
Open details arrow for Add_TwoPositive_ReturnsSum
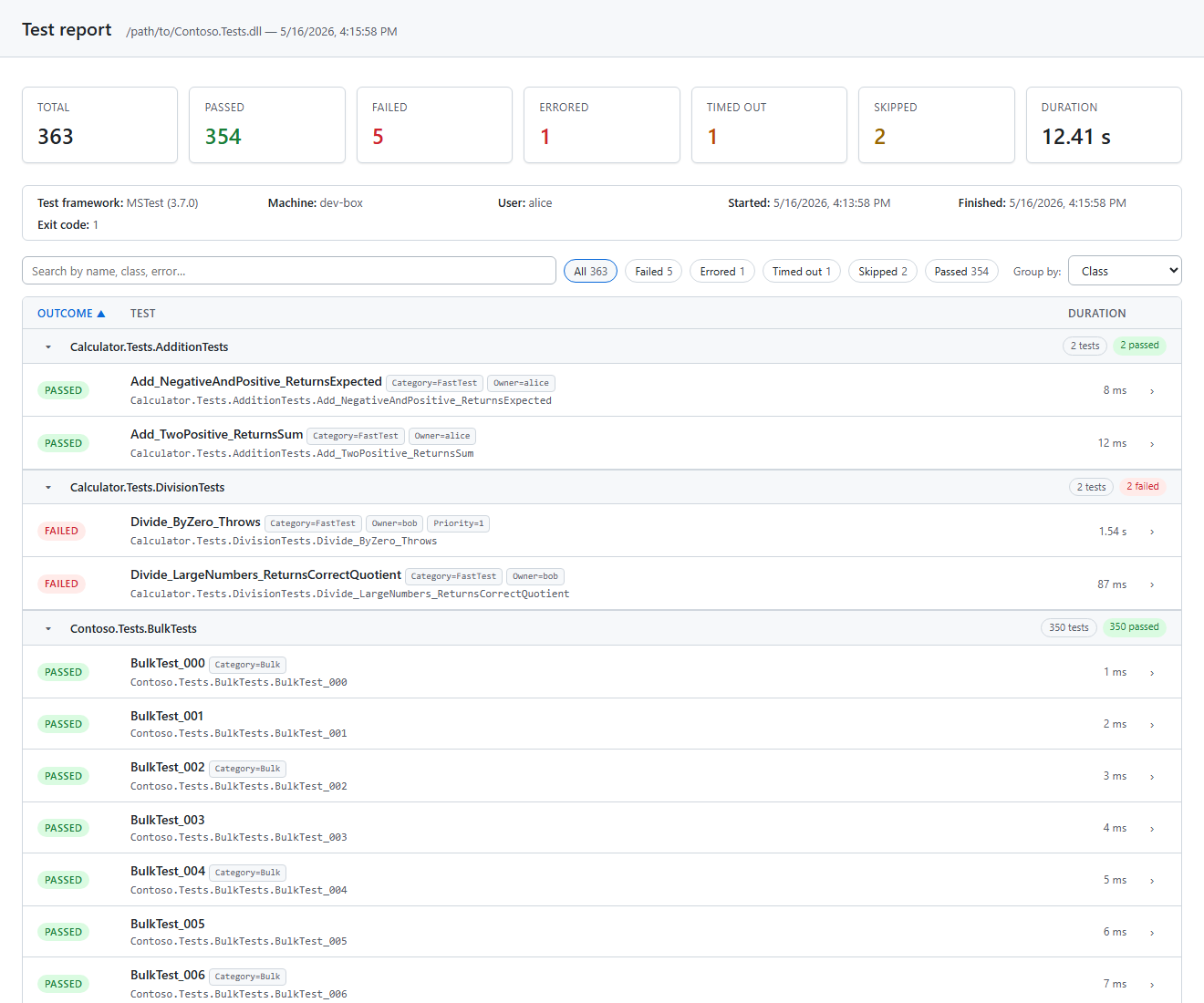point(1152,444)
